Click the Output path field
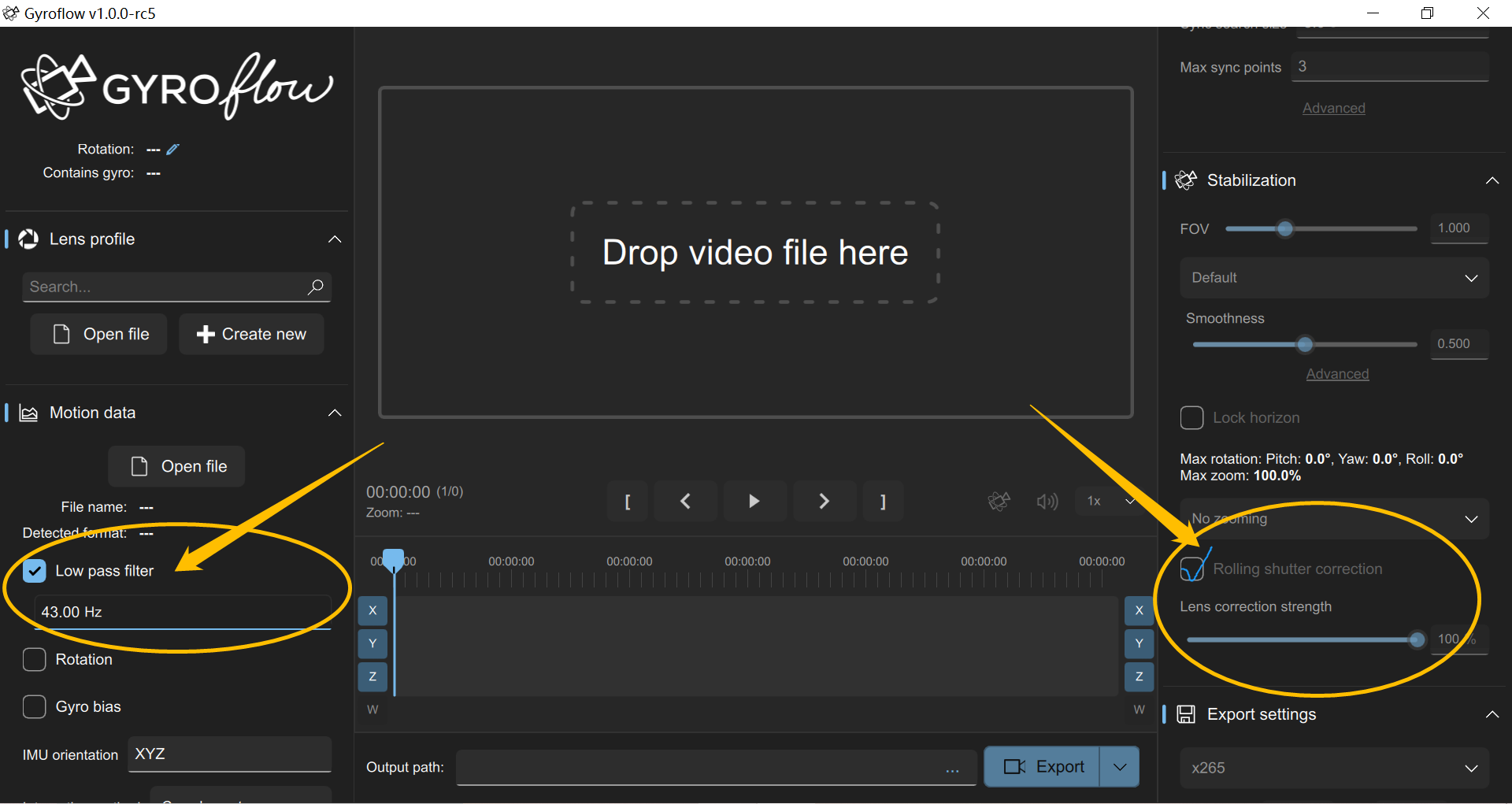Screen dimensions: 1512x804 (x=716, y=768)
